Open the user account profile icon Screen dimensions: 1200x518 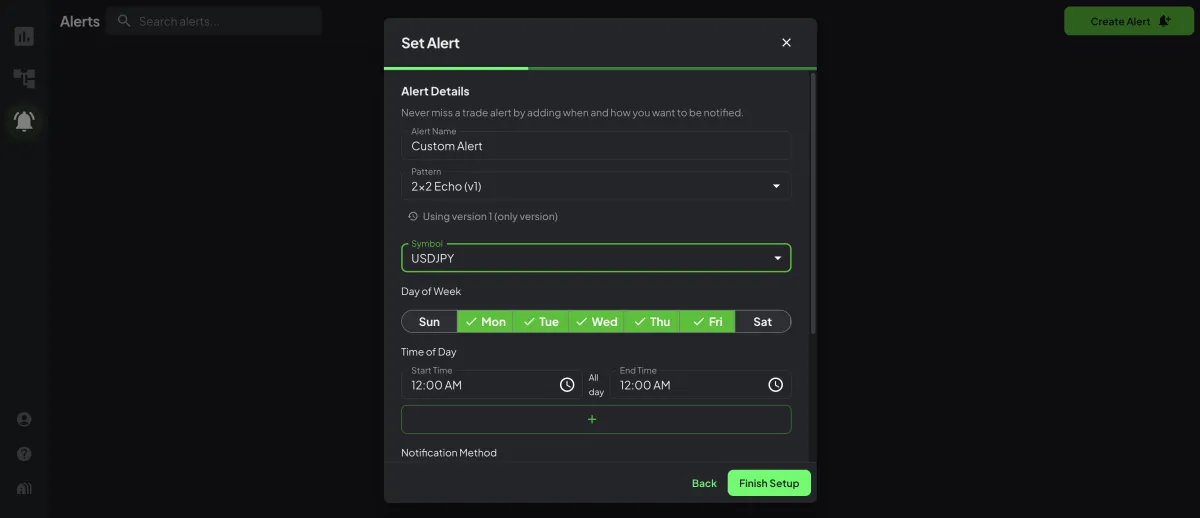click(24, 420)
